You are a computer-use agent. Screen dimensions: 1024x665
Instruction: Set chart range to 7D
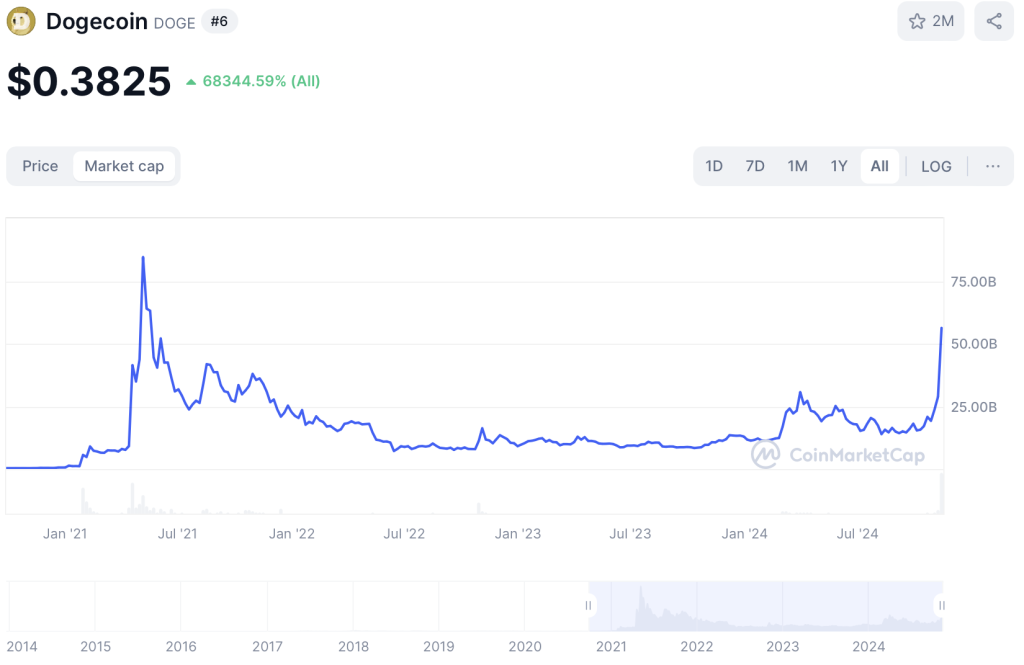point(755,167)
